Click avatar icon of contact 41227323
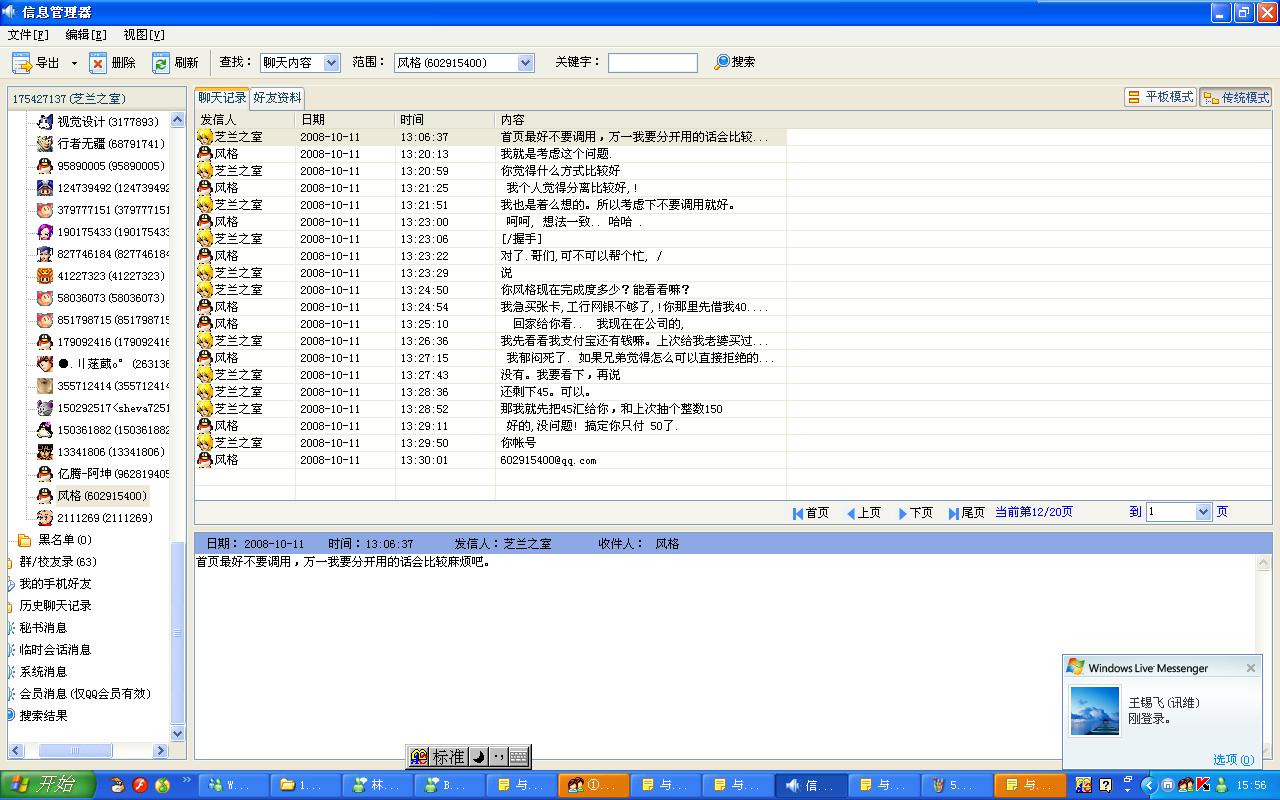 (45, 276)
